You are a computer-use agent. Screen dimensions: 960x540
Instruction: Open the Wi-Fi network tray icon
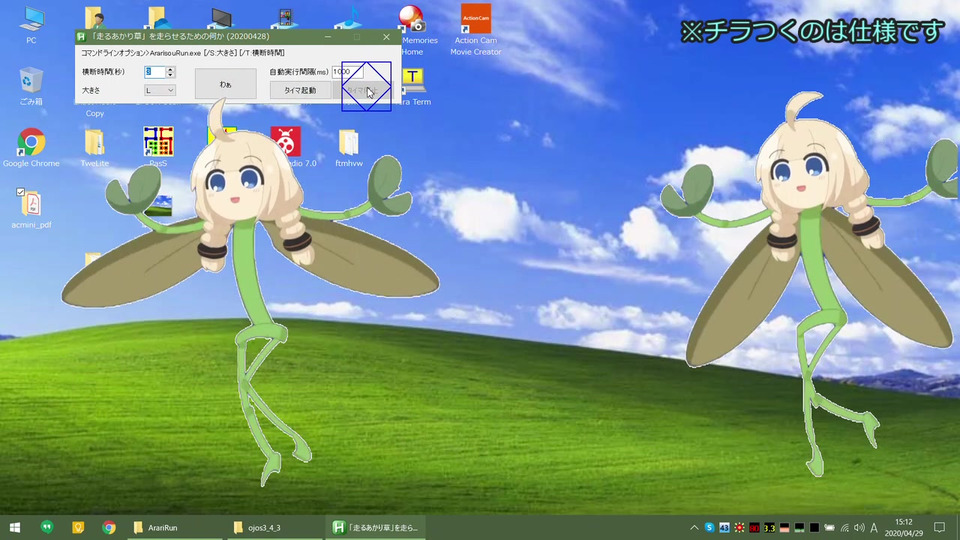pyautogui.click(x=844, y=528)
